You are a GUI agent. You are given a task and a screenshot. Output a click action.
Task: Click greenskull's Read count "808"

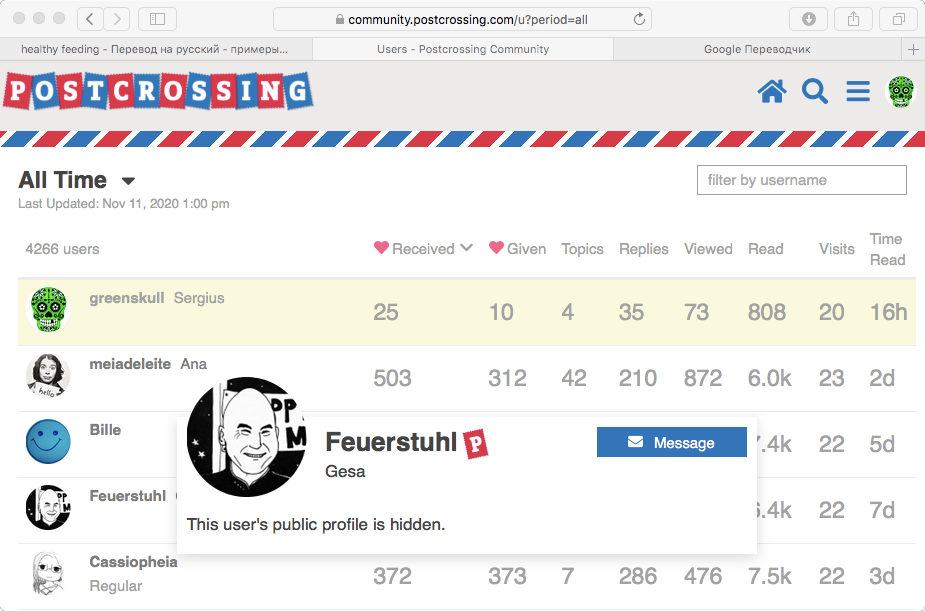pos(767,312)
